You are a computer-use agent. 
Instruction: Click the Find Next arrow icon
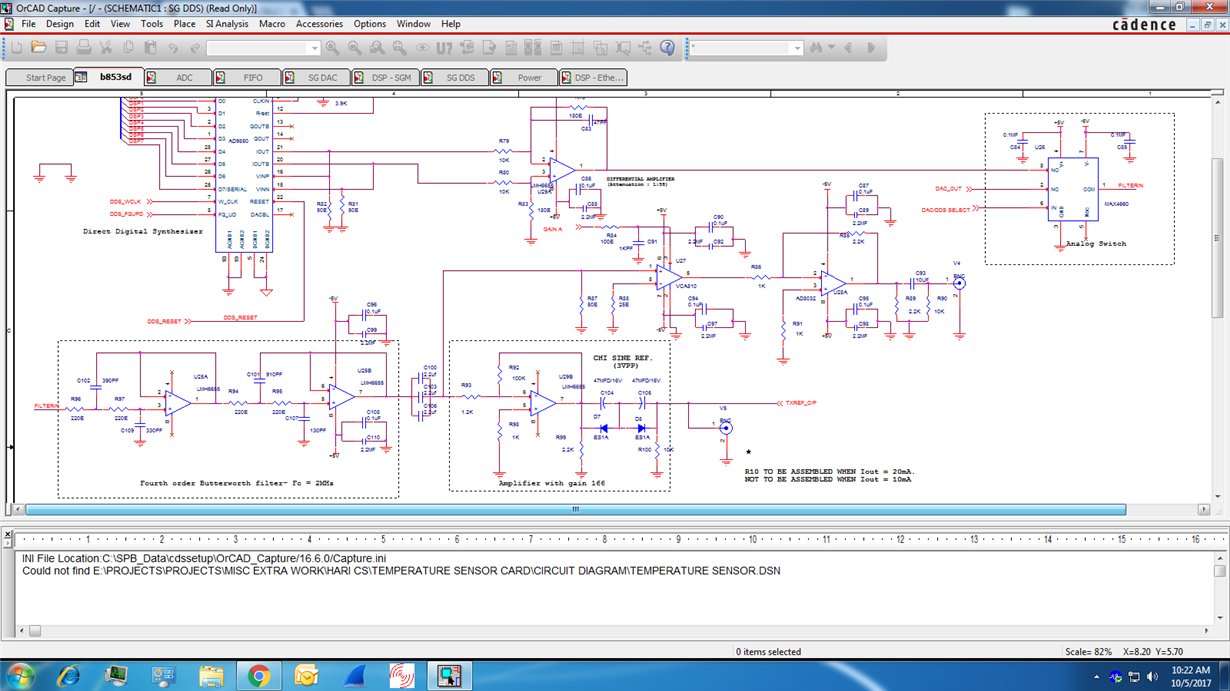[871, 47]
